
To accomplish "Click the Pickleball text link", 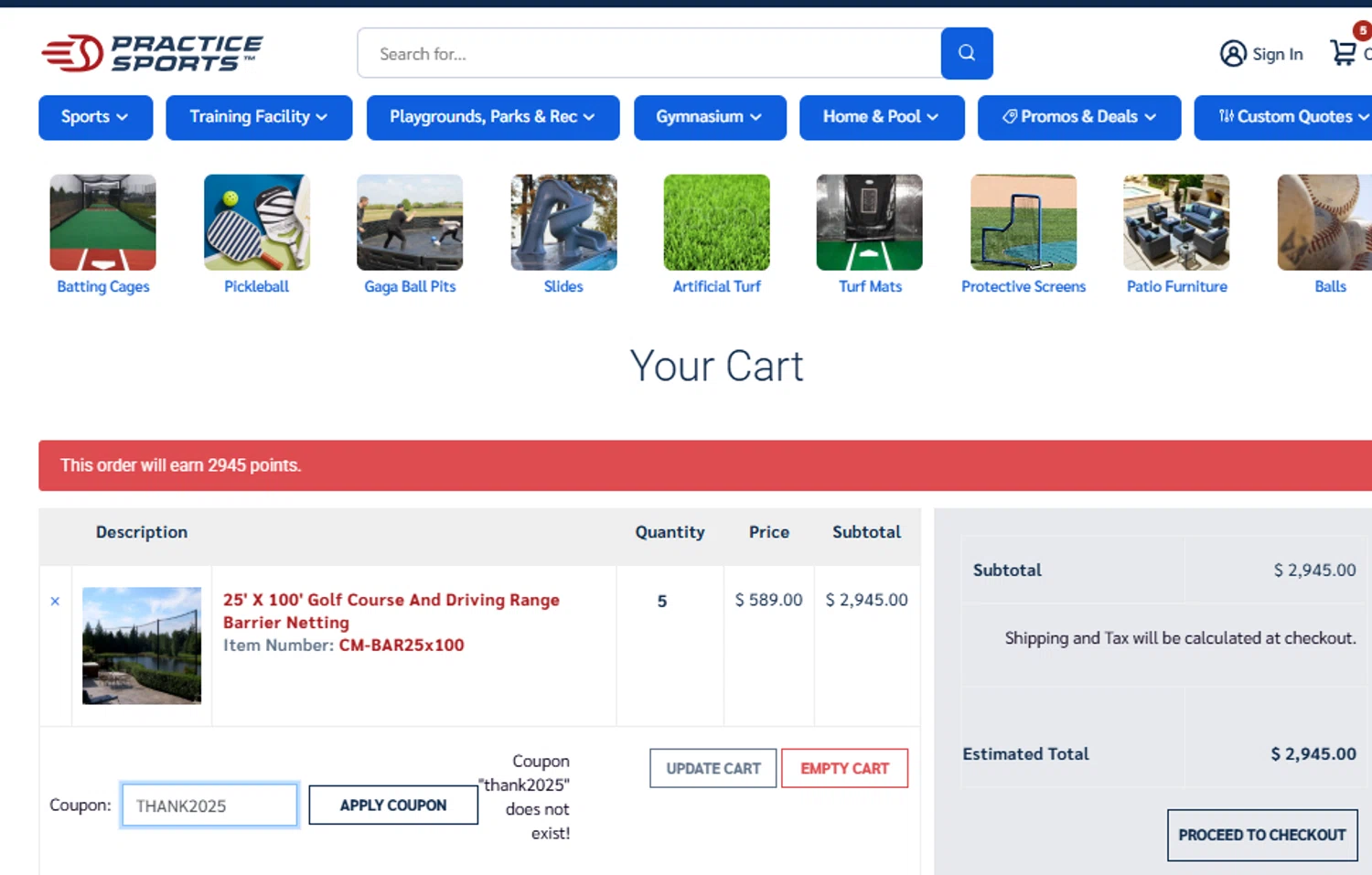I will (x=257, y=286).
